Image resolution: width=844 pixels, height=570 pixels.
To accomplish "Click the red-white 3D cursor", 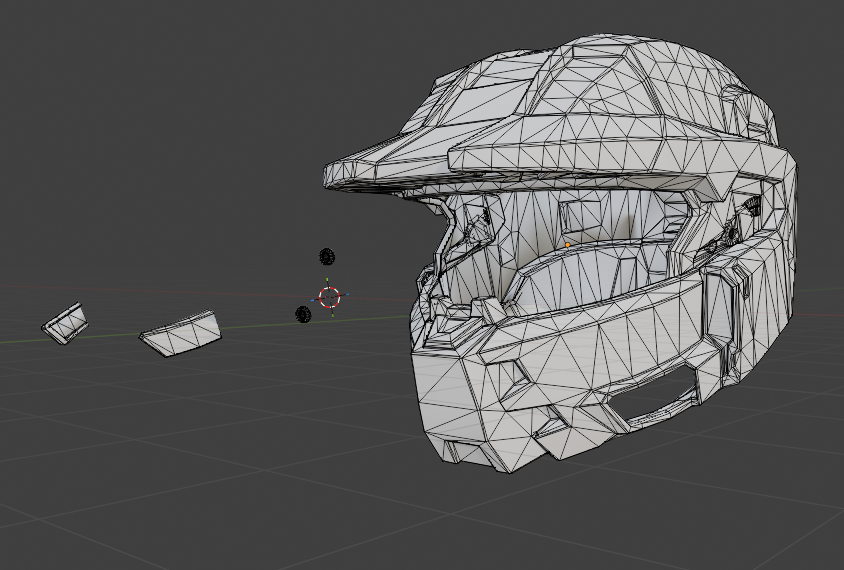I will coord(329,297).
